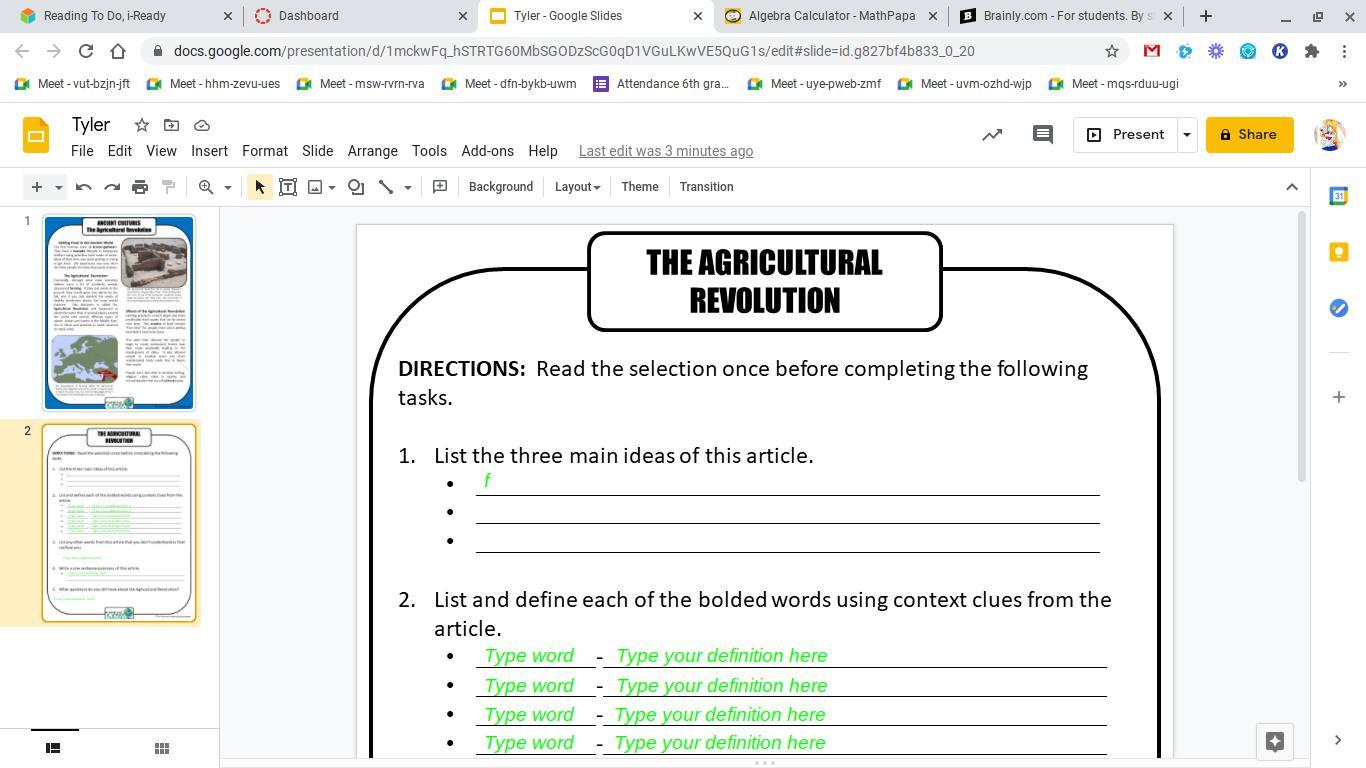Switch to grid view
This screenshot has width=1366, height=768.
(161, 747)
